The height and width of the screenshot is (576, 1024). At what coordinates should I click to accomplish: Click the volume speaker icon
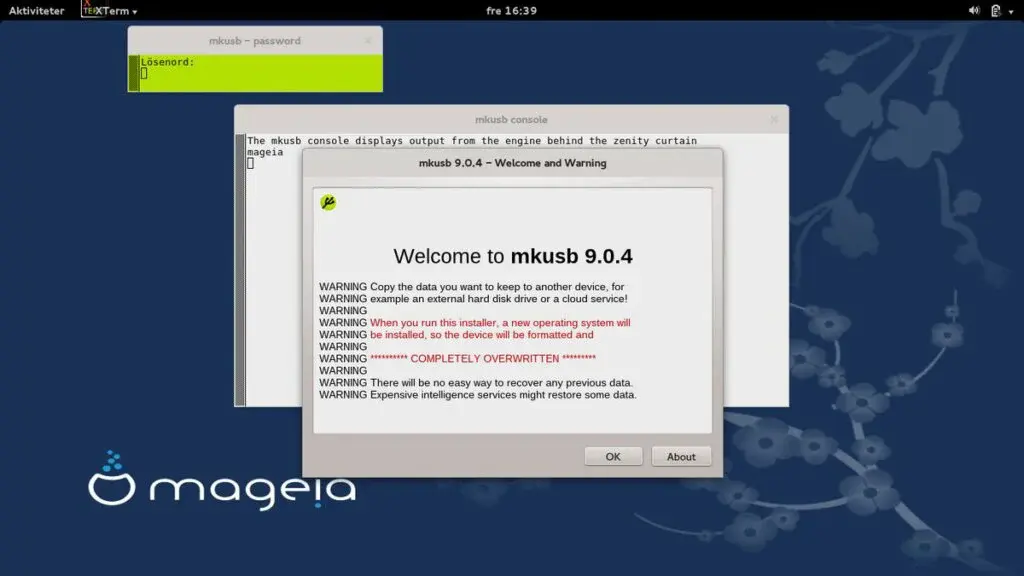pos(974,10)
